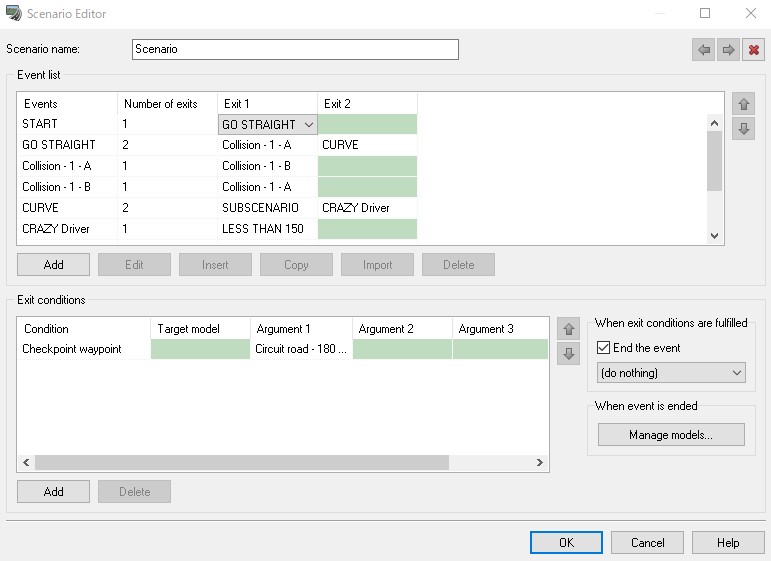Image resolution: width=771 pixels, height=561 pixels.
Task: Click the SUBSCENARIO exit cell
Action: coord(267,208)
